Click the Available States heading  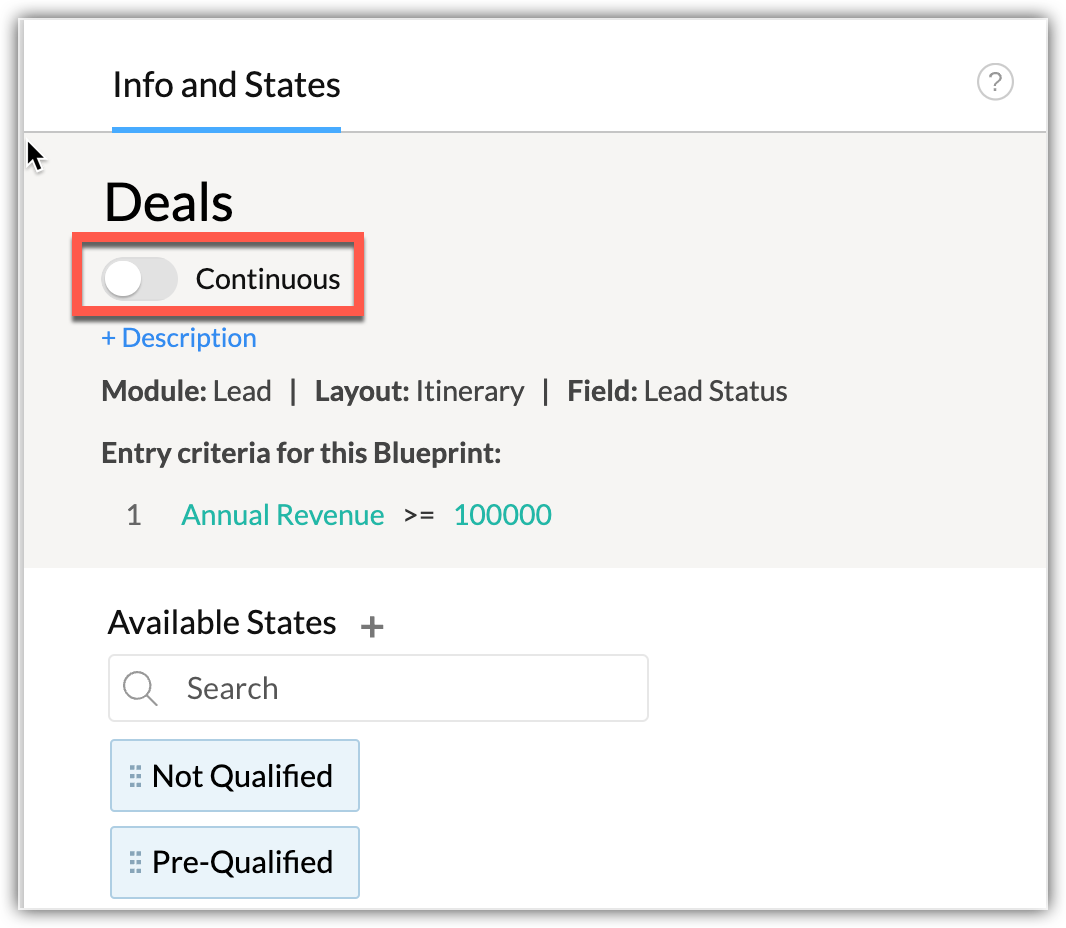(x=221, y=623)
